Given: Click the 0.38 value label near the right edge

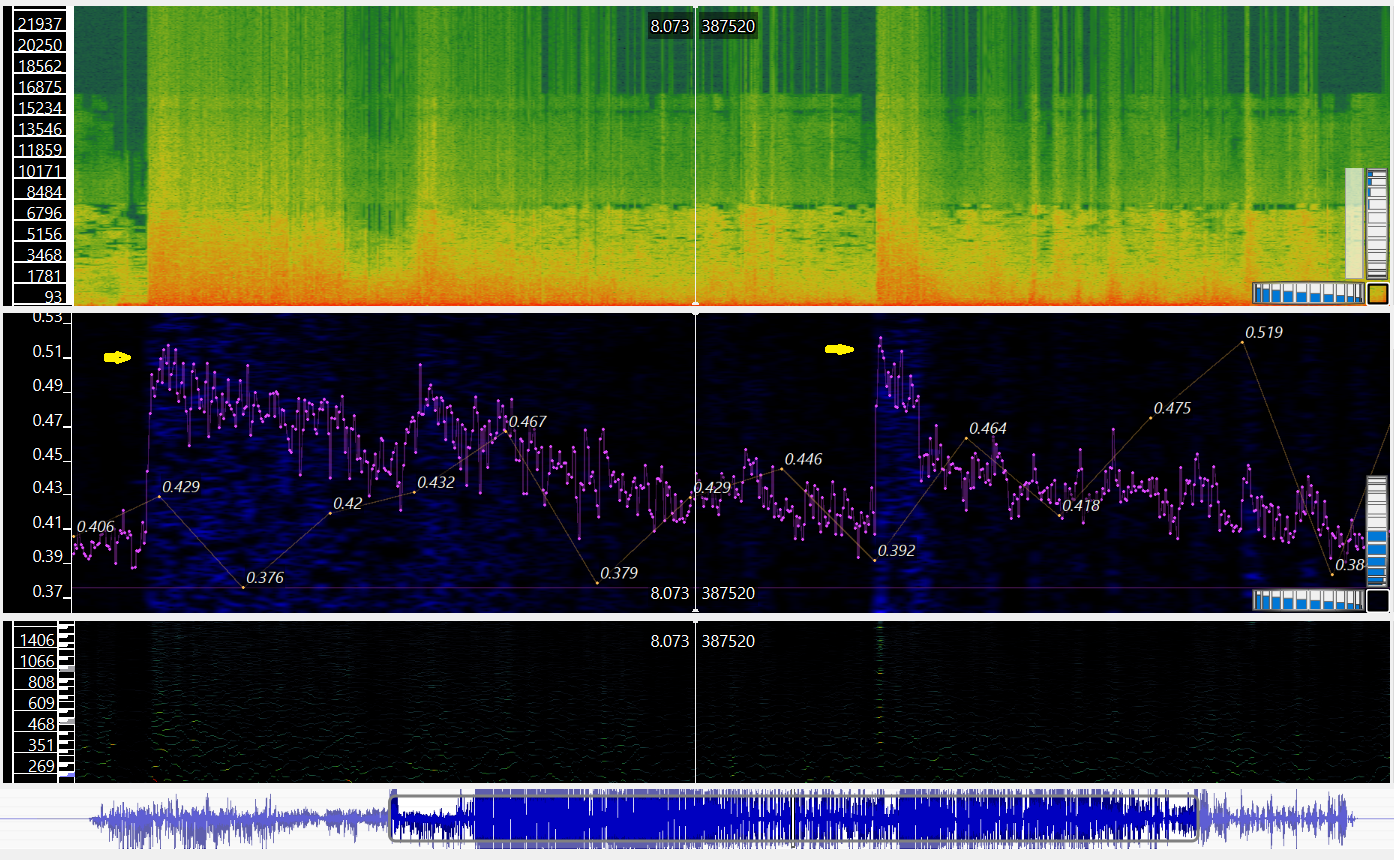Looking at the screenshot, I should (1350, 565).
